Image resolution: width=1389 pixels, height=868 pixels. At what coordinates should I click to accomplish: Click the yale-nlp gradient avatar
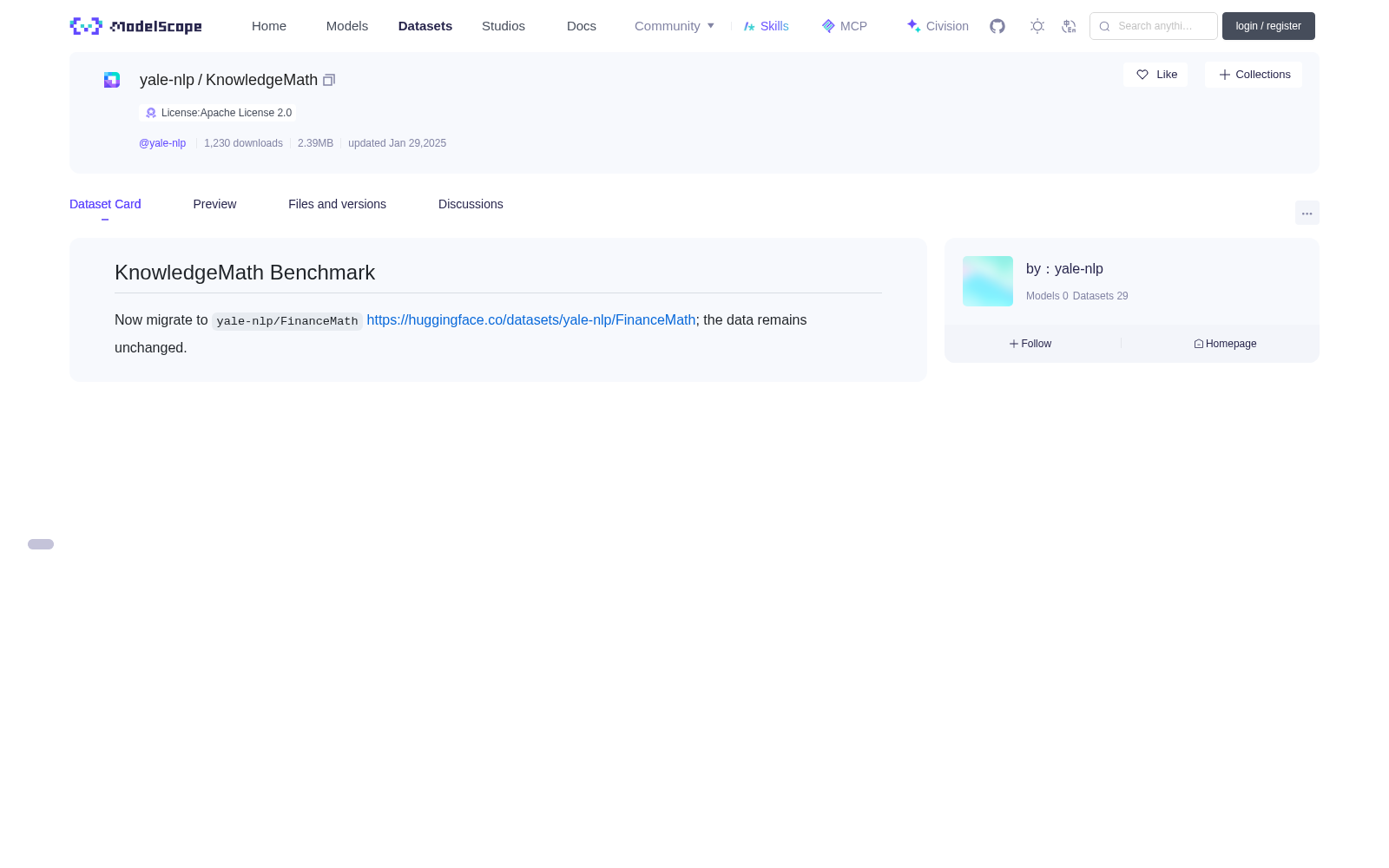(988, 281)
